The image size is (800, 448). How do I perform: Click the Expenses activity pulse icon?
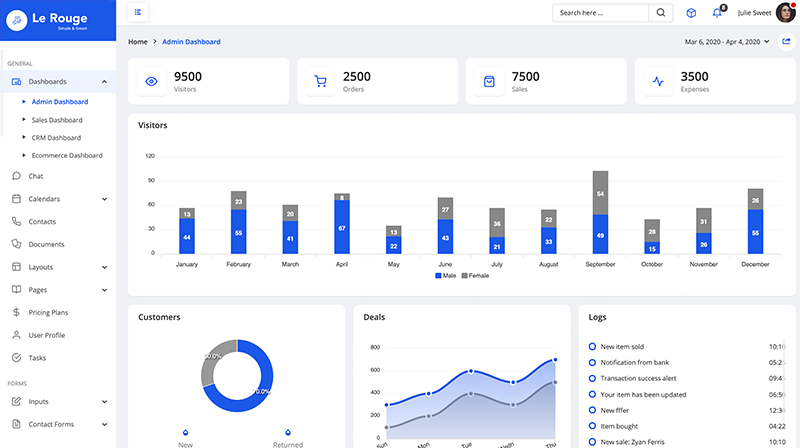tap(658, 81)
